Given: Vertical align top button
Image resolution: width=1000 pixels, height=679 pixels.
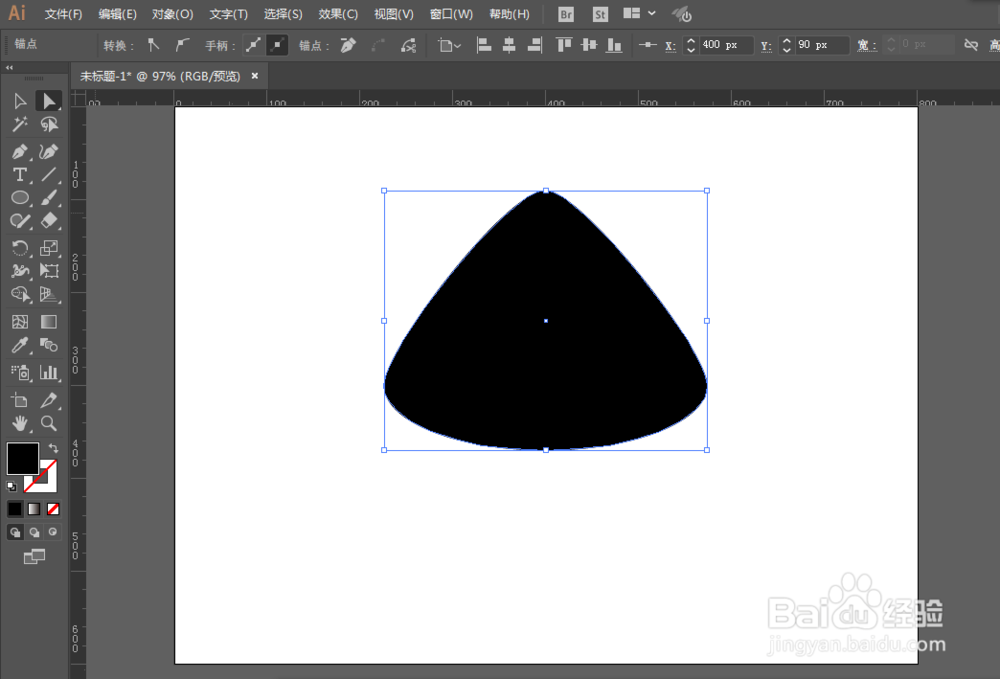Looking at the screenshot, I should pos(564,45).
